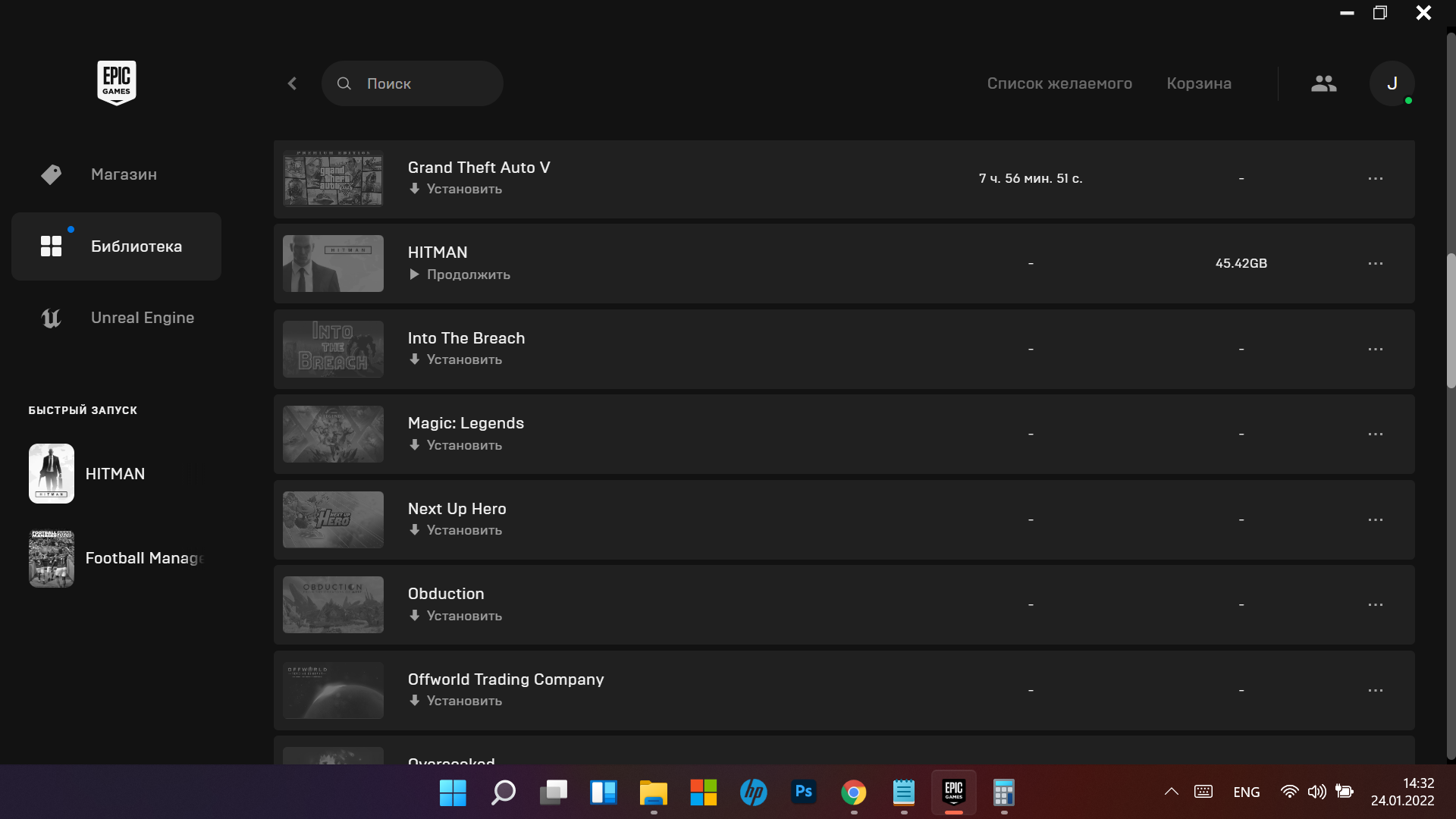This screenshot has width=1456, height=819.
Task: Switch to Unreal Engine section
Action: pyautogui.click(x=142, y=318)
